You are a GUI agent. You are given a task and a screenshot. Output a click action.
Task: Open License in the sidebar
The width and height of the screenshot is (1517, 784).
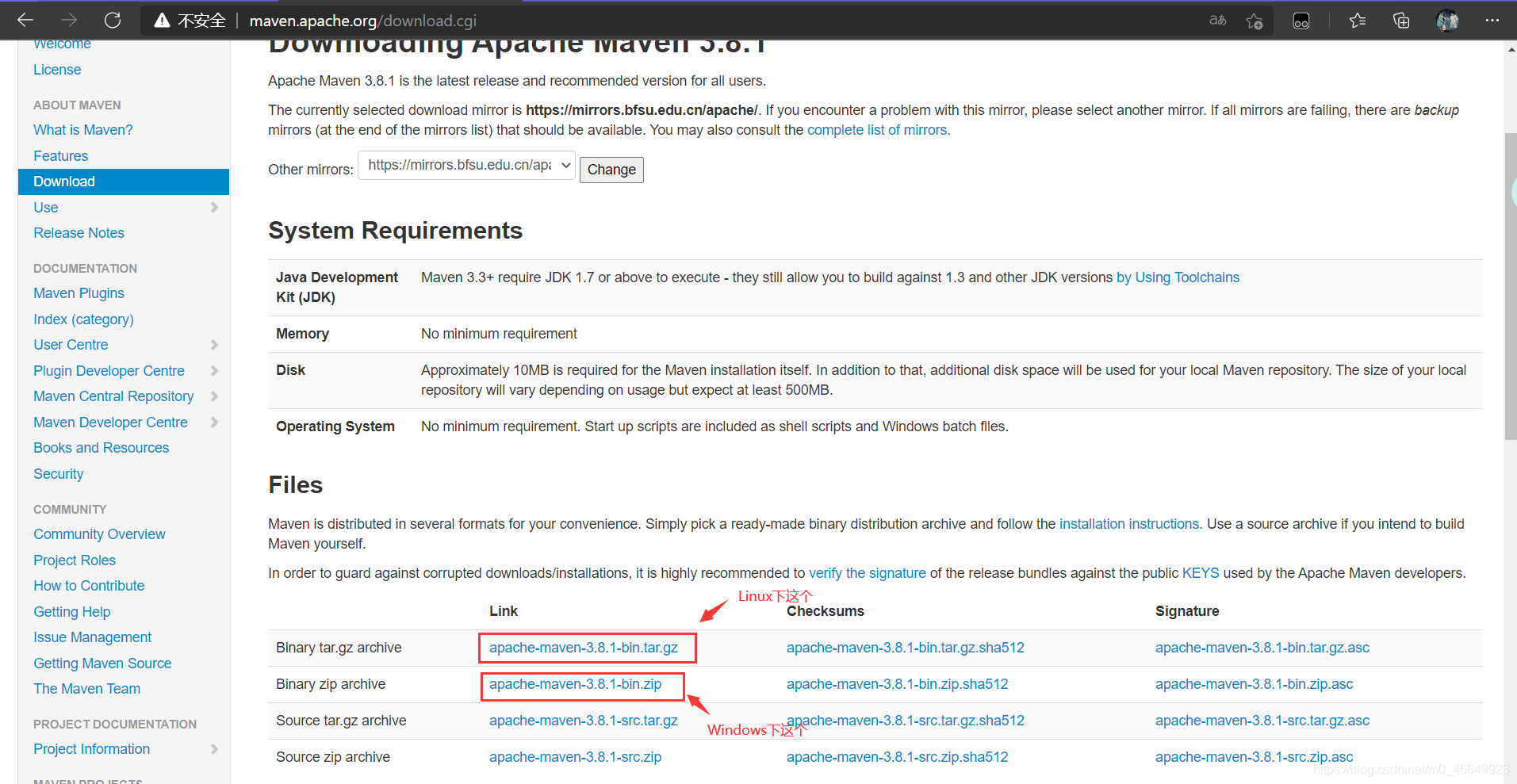[57, 70]
